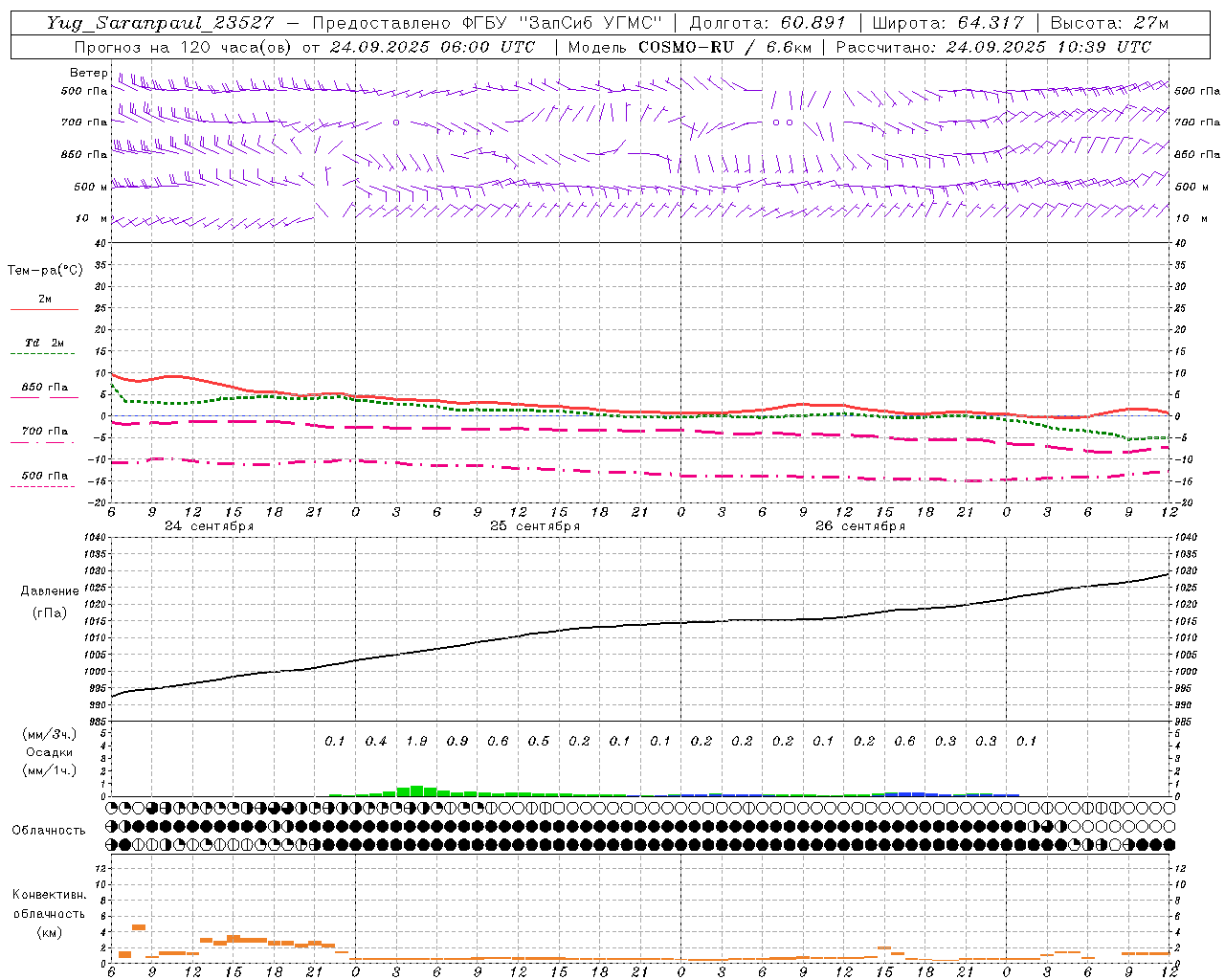Click the "Ветер" wind panel label
1225x980 pixels.
coord(89,73)
